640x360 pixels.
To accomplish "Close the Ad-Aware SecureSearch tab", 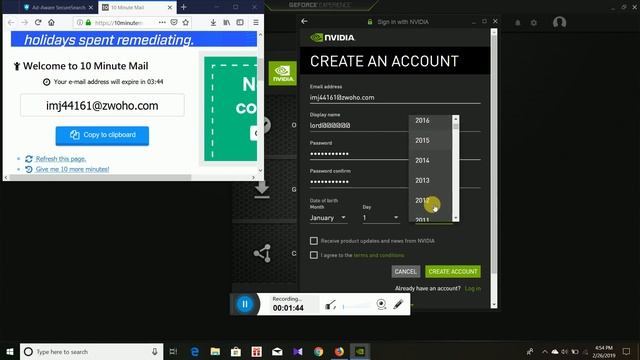I will point(91,7).
